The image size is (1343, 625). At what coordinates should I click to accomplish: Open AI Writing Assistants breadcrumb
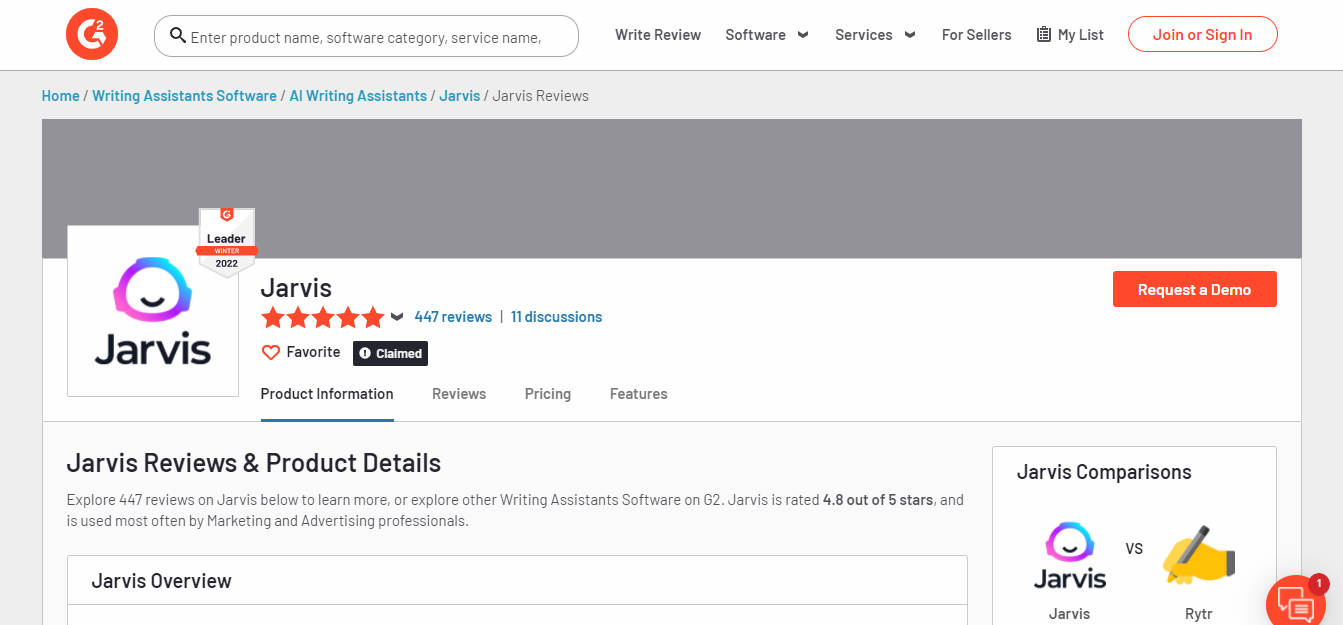click(358, 96)
